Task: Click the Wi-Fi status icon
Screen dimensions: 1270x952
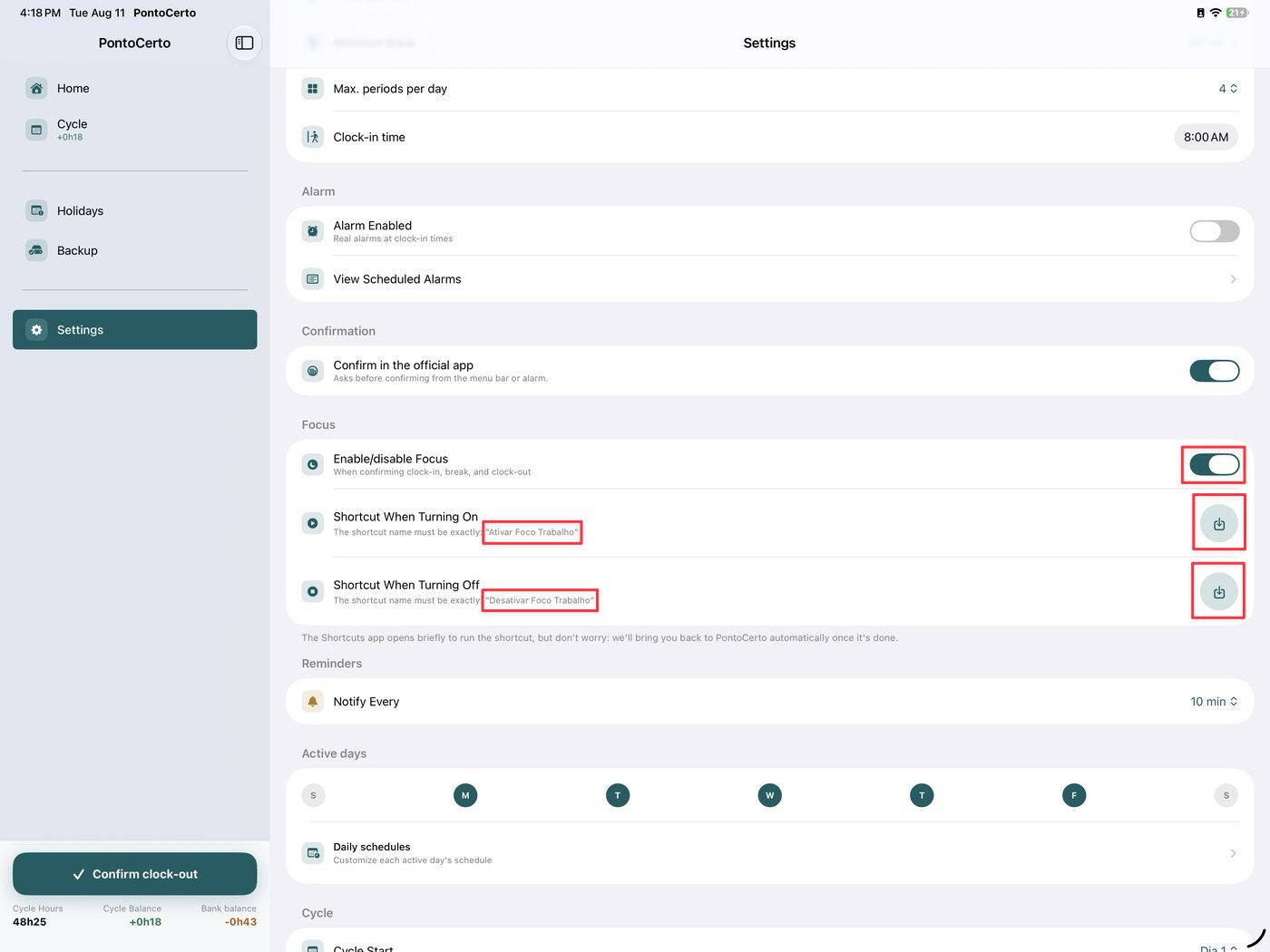Action: [1216, 13]
